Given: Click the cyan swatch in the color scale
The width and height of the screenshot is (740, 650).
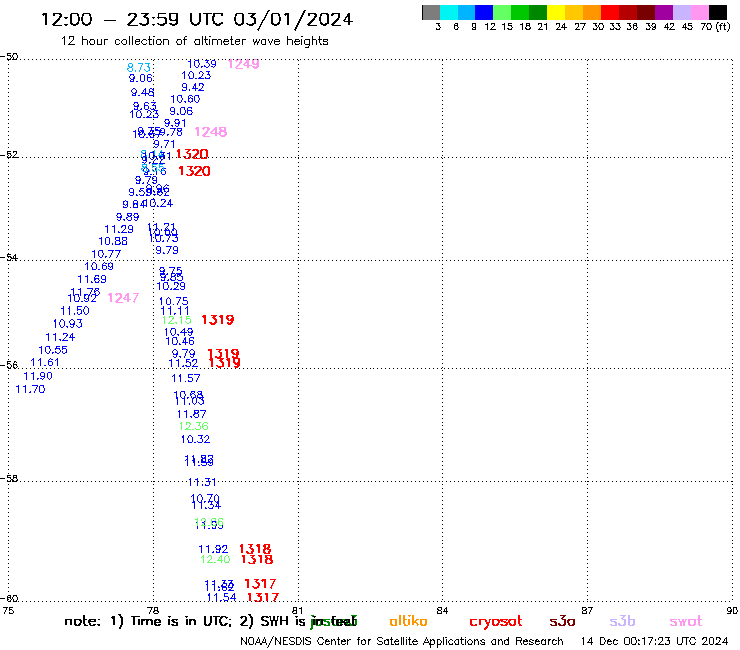Looking at the screenshot, I should tap(449, 12).
